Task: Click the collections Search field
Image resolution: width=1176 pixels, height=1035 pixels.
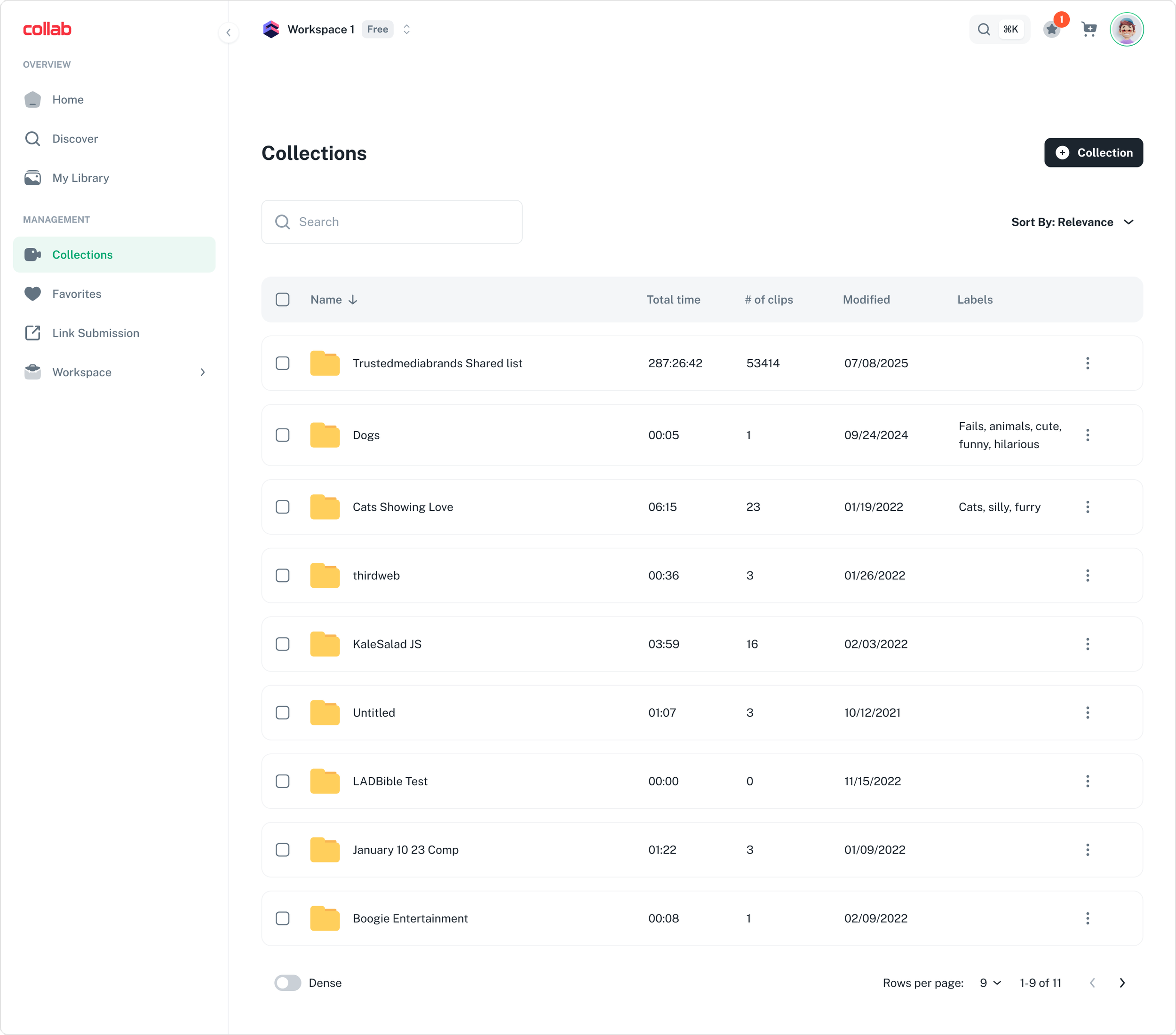Action: [392, 222]
